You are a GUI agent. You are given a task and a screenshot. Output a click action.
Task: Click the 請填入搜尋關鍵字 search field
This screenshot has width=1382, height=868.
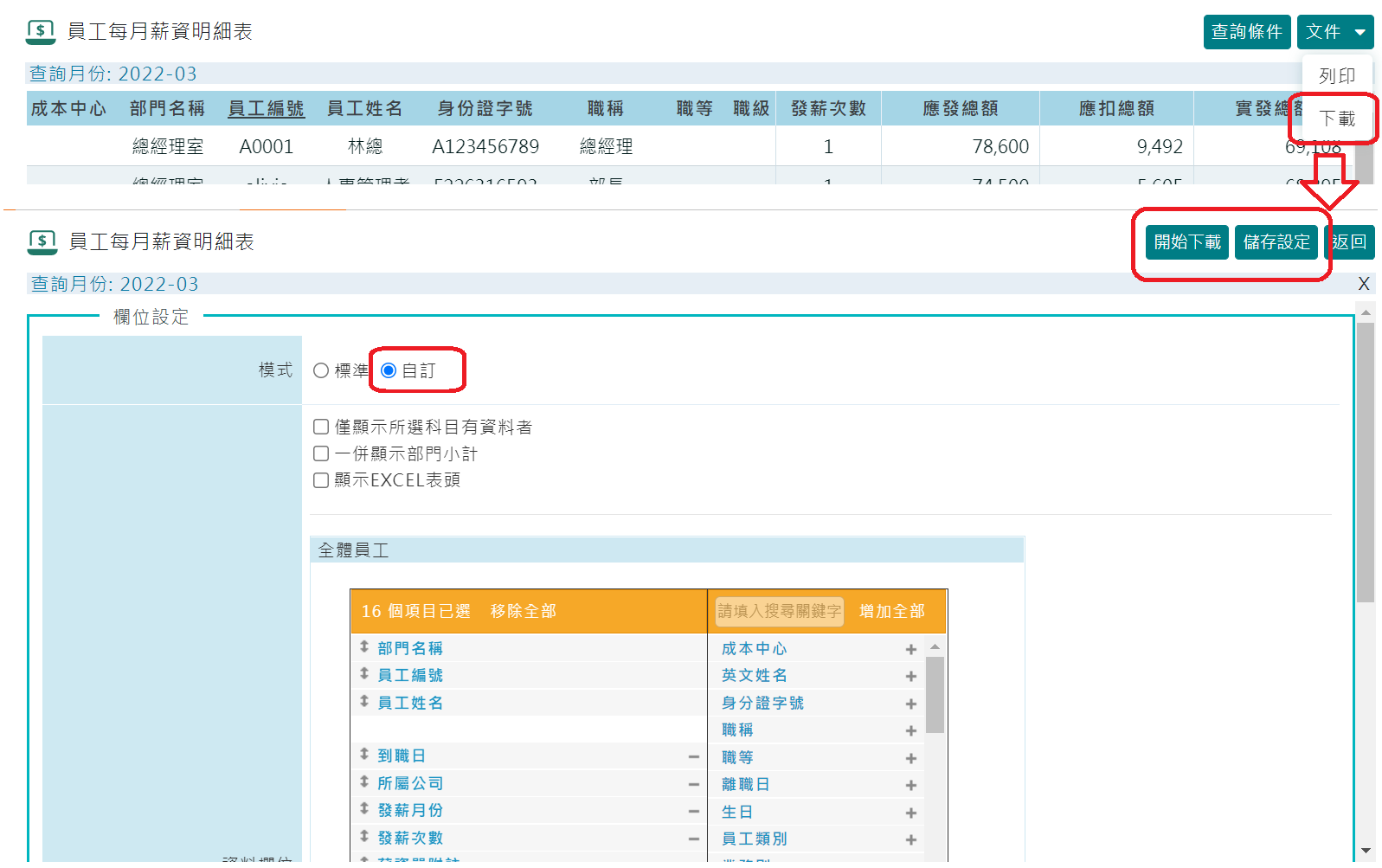(779, 611)
